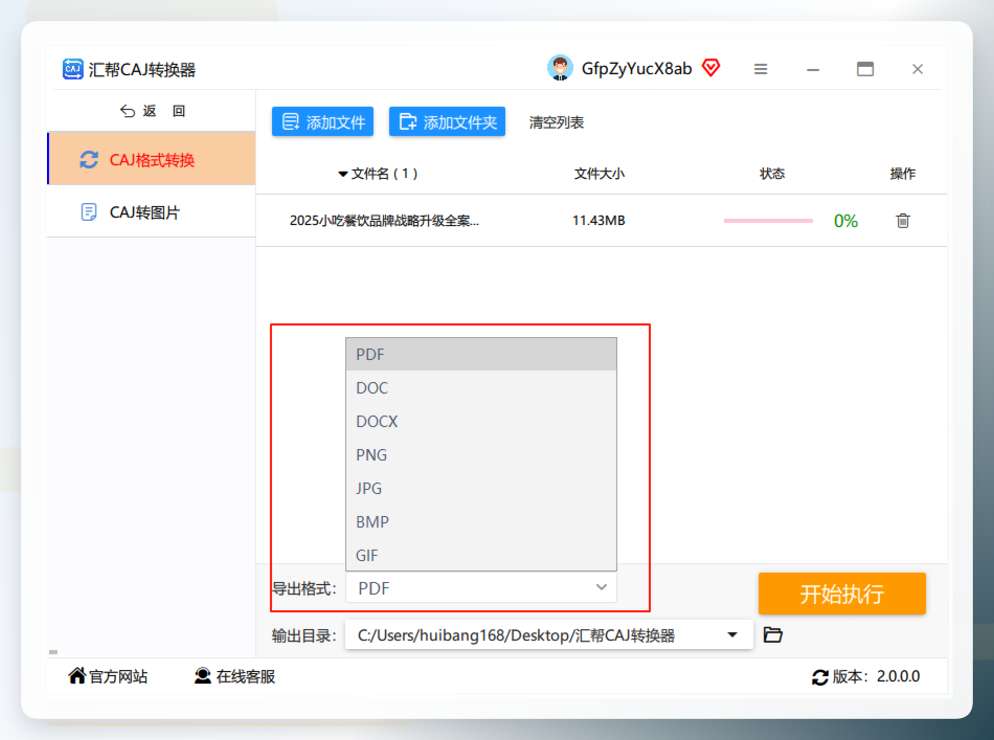Image resolution: width=994 pixels, height=740 pixels.
Task: Click the version number 2.0.0.0
Action: [x=898, y=677]
